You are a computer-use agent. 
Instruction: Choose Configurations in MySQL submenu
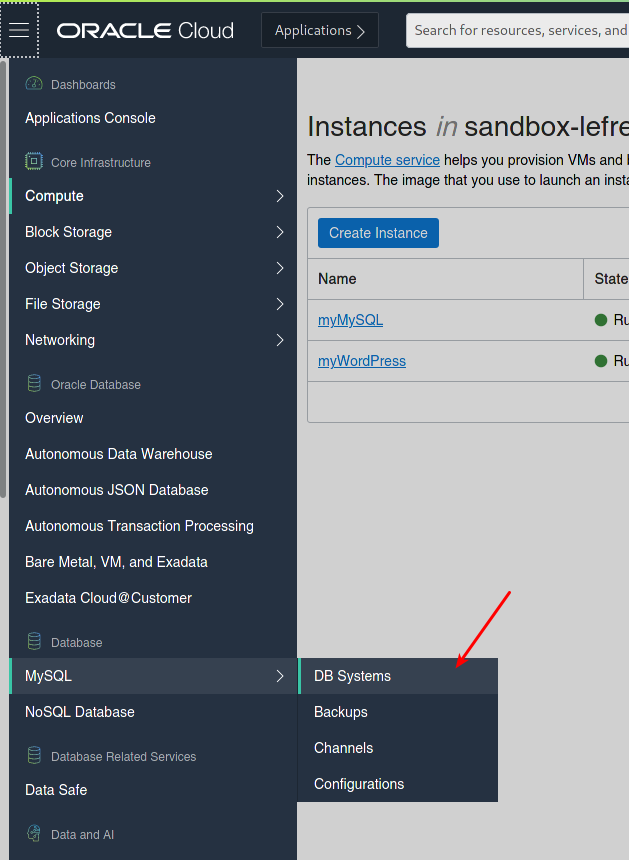[398, 784]
